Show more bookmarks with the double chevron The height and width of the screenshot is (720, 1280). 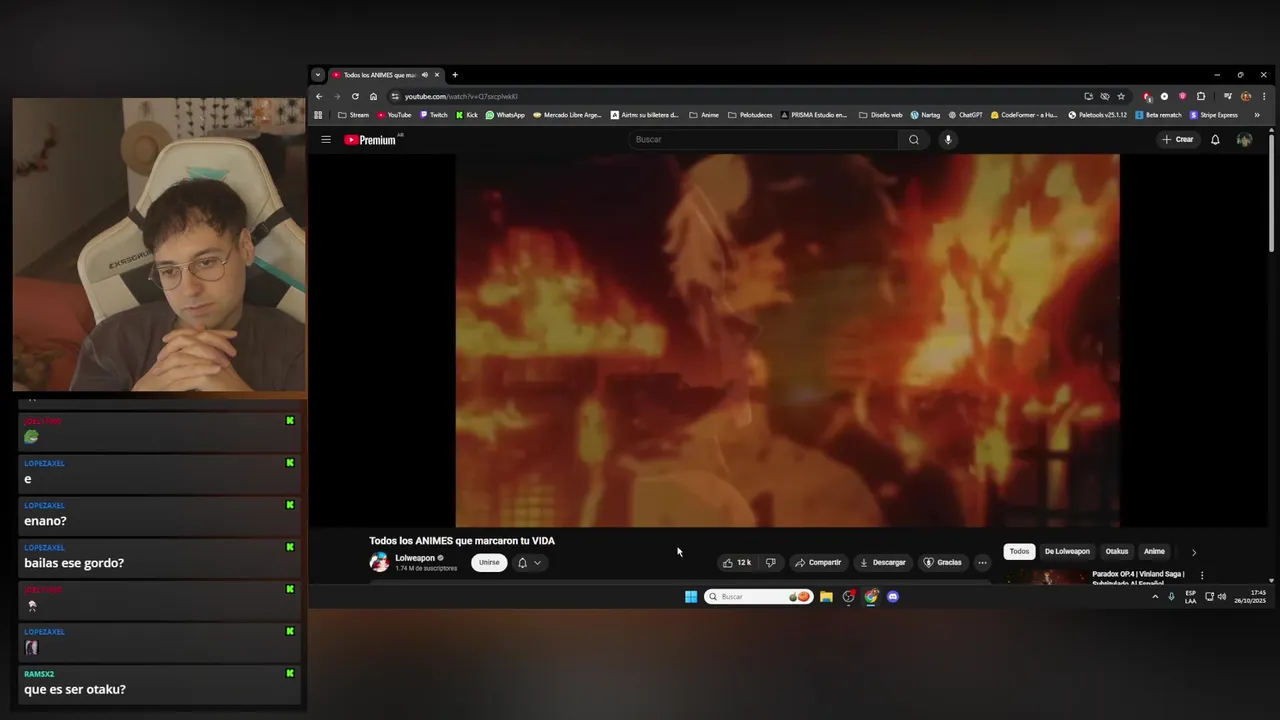(1257, 115)
